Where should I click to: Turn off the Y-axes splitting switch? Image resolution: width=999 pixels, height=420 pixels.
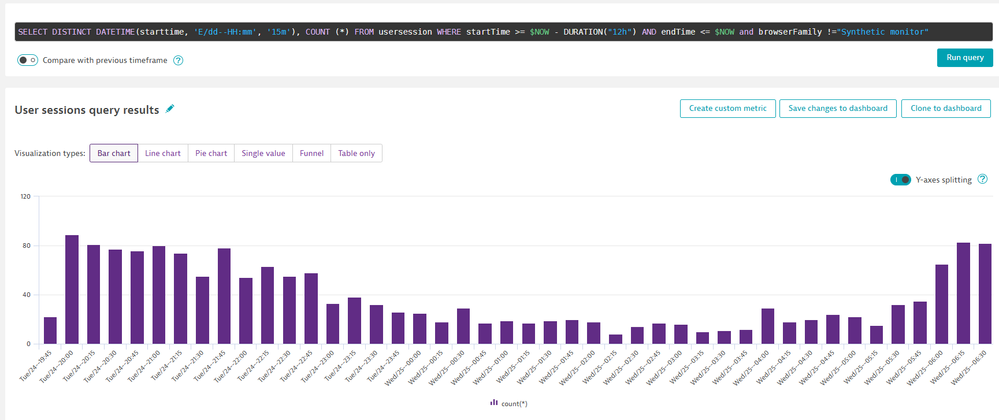[900, 179]
